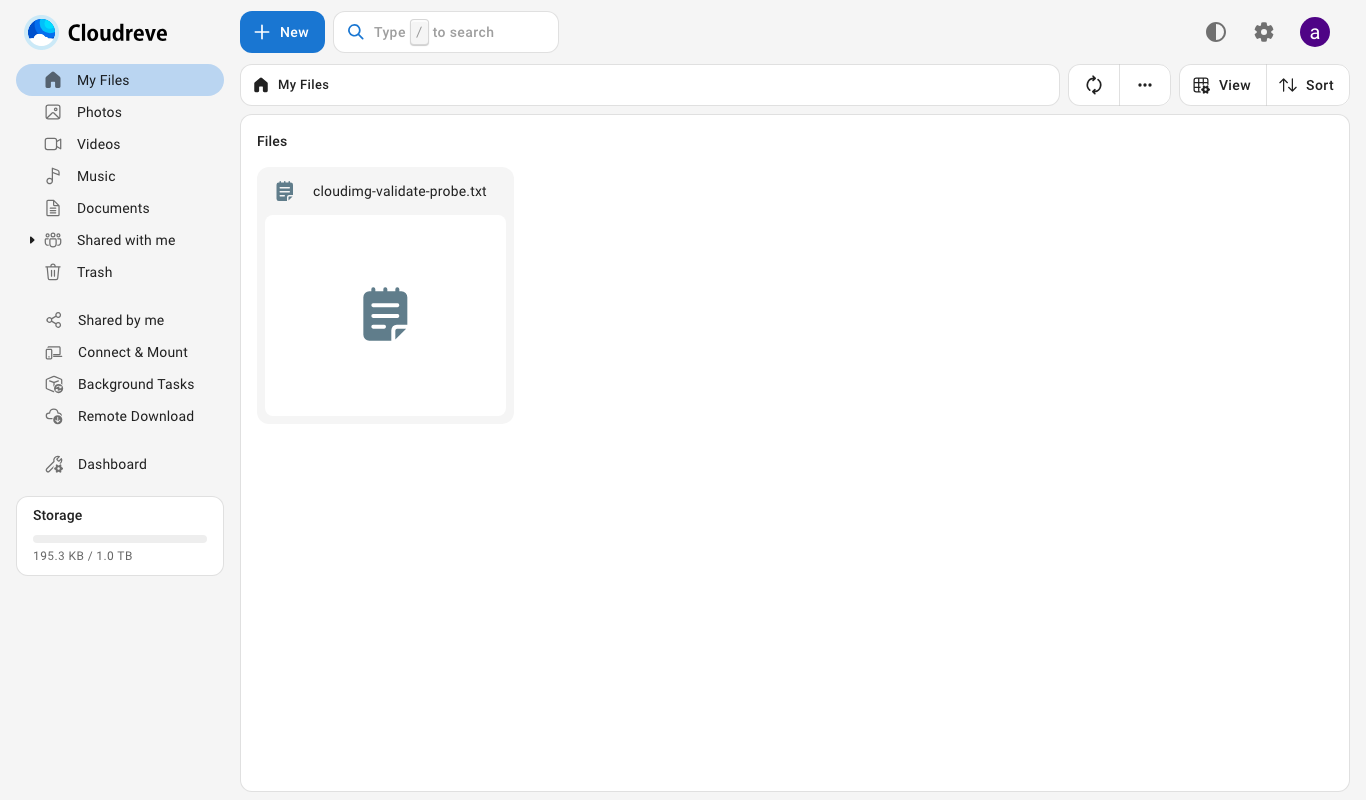Image resolution: width=1366 pixels, height=800 pixels.
Task: Open the Photos sidebar icon
Action: click(x=53, y=112)
